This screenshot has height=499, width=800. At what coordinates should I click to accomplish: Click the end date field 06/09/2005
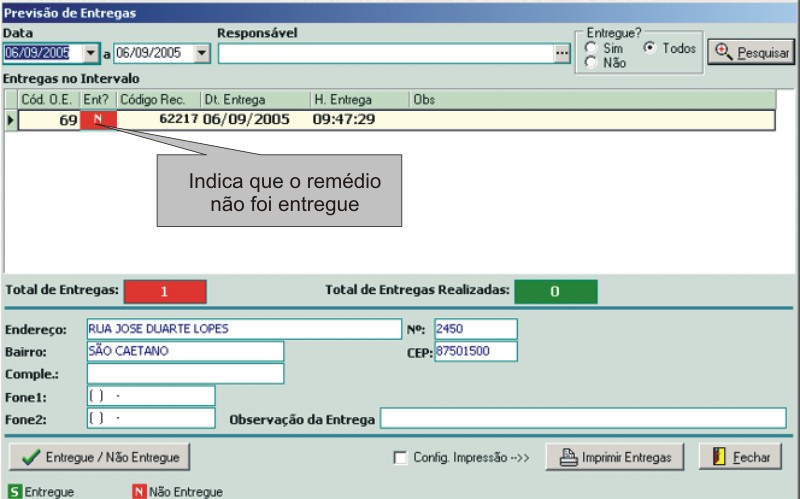click(154, 53)
